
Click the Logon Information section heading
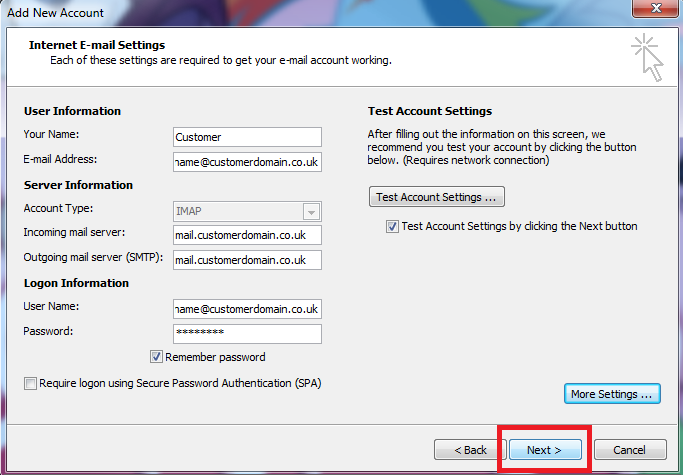pos(78,284)
